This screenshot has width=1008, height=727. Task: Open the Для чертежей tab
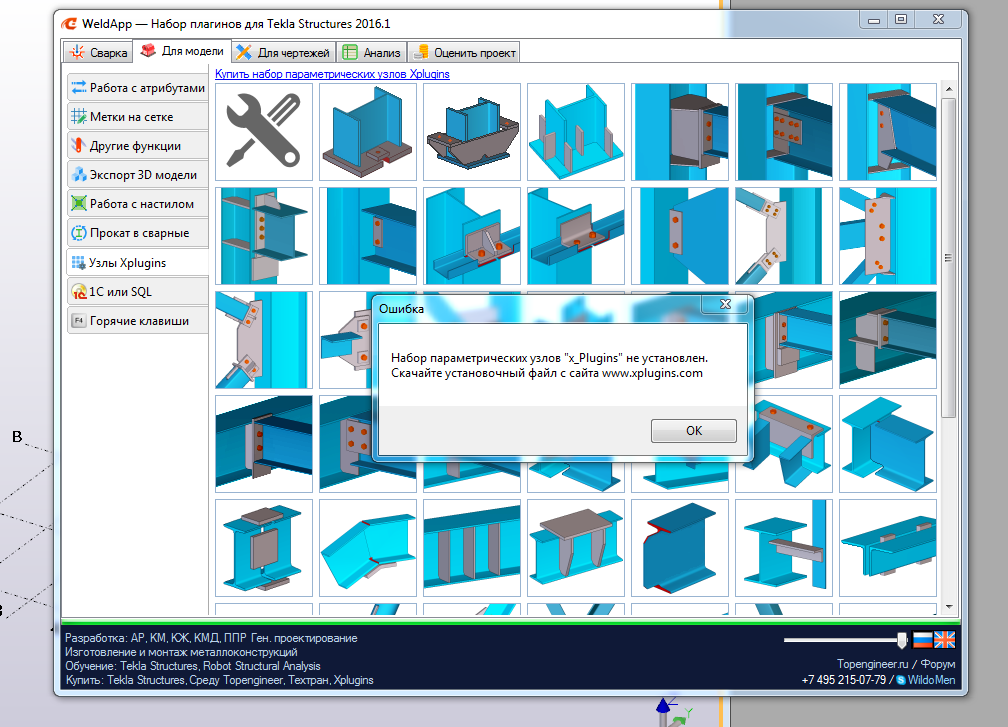click(282, 53)
